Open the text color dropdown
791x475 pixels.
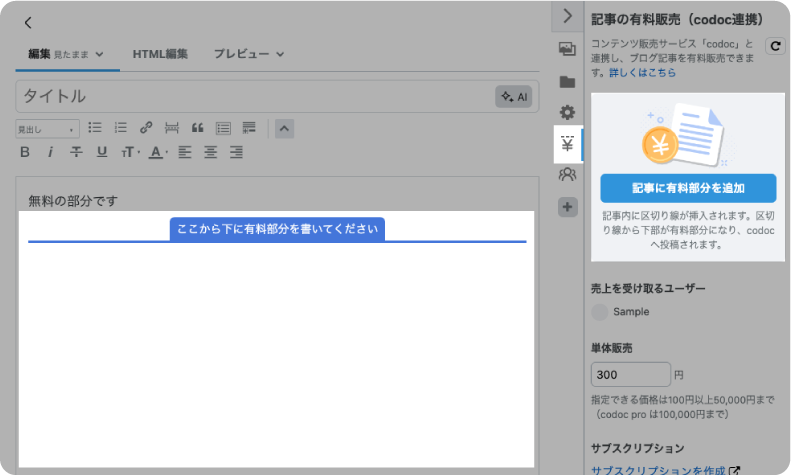[x=156, y=152]
